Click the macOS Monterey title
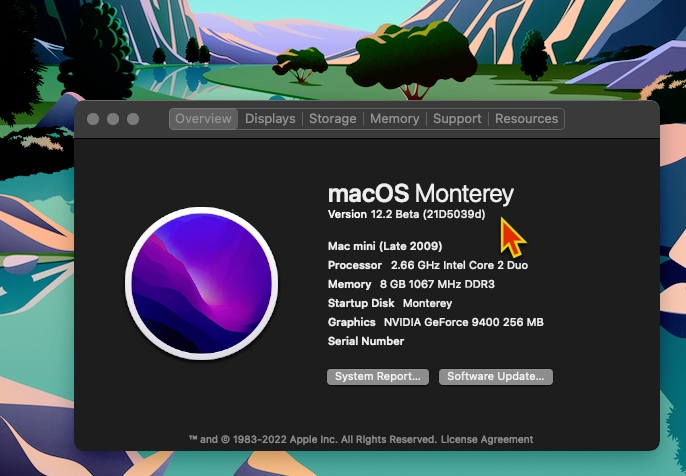Screen dimensions: 686x476 coord(421,193)
